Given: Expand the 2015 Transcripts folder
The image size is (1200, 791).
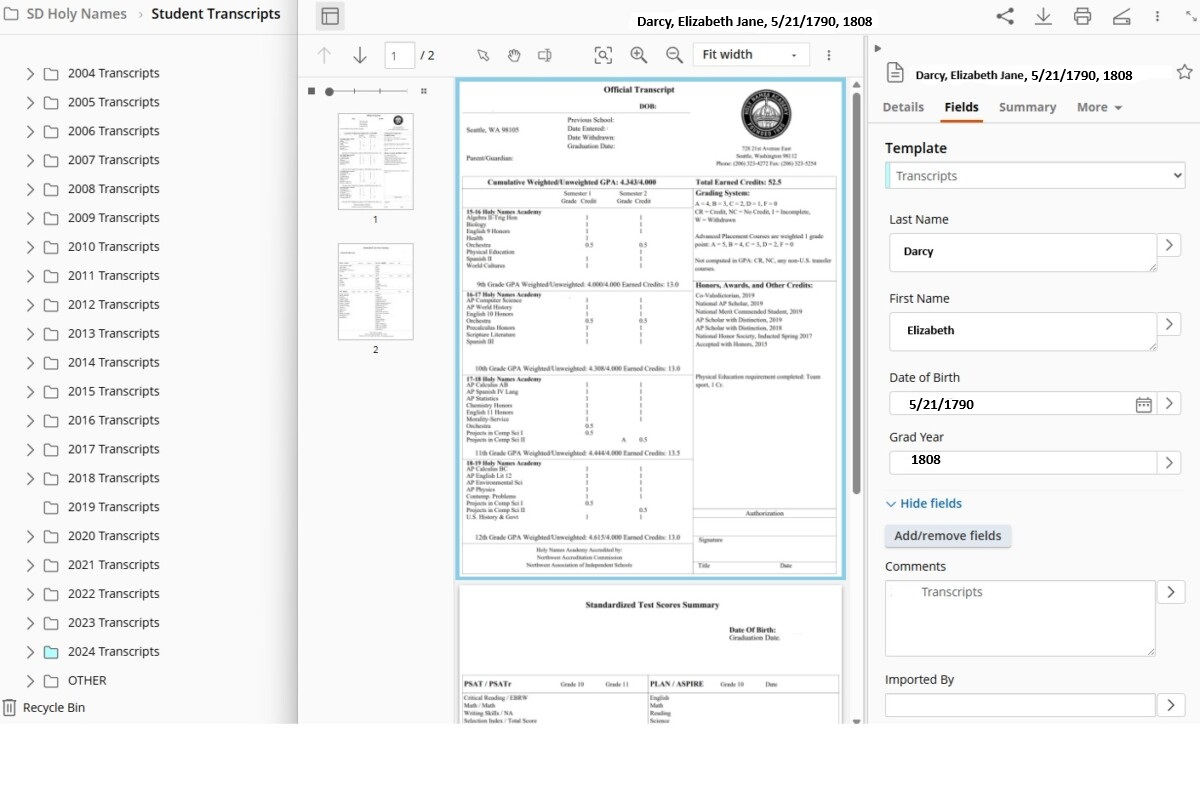Looking at the screenshot, I should coord(30,391).
